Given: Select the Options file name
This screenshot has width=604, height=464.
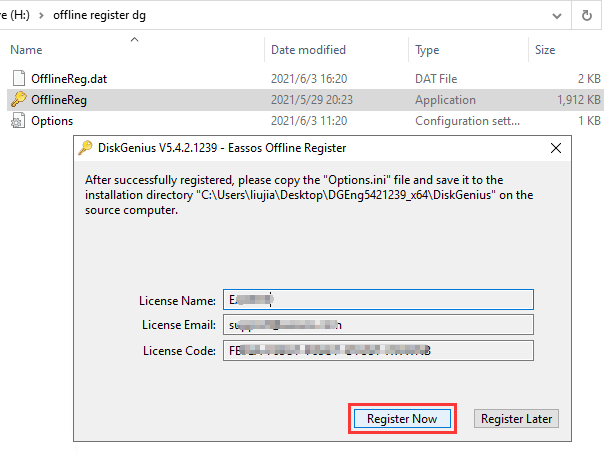Looking at the screenshot, I should pos(52,121).
